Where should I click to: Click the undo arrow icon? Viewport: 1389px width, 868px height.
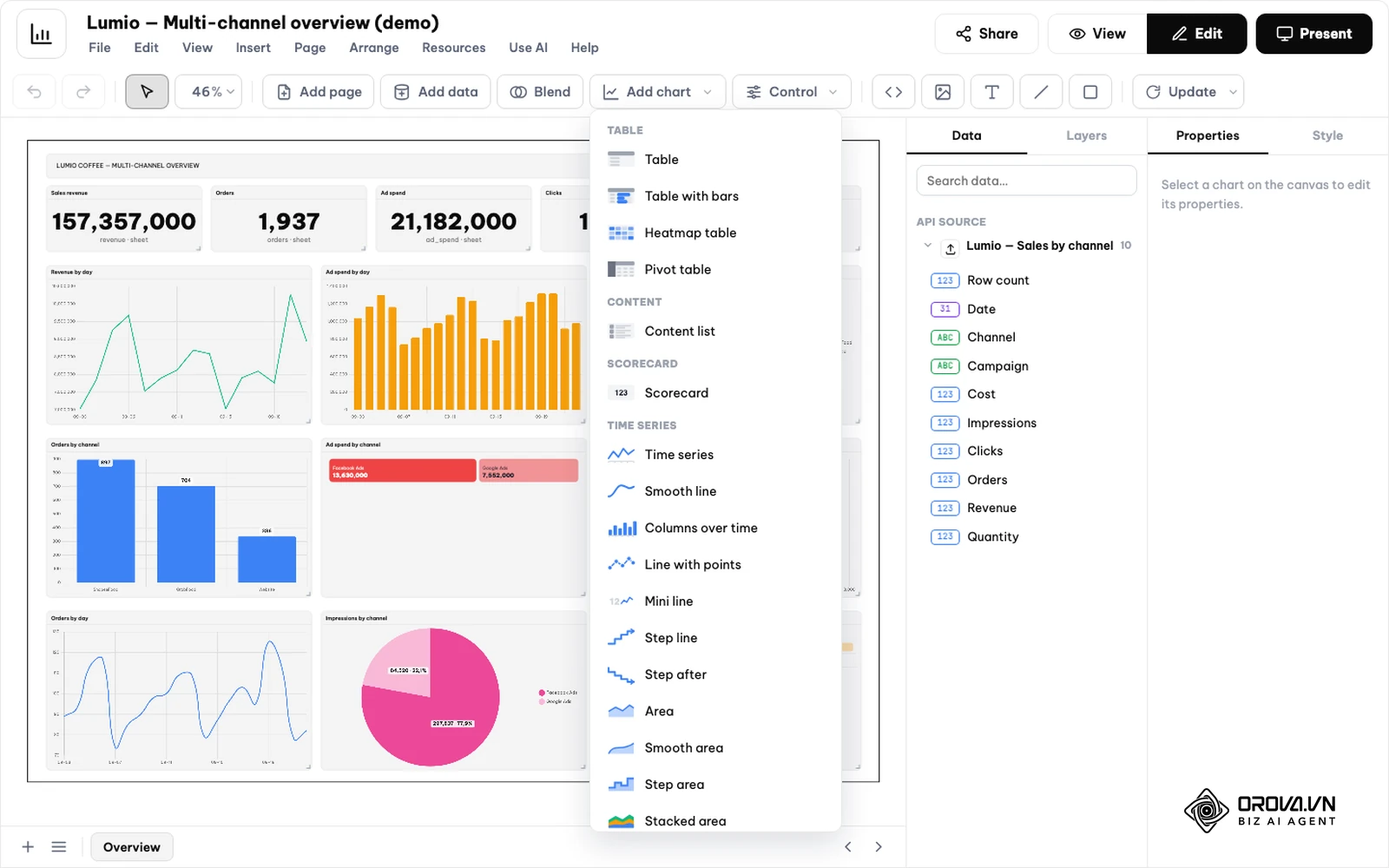point(35,92)
